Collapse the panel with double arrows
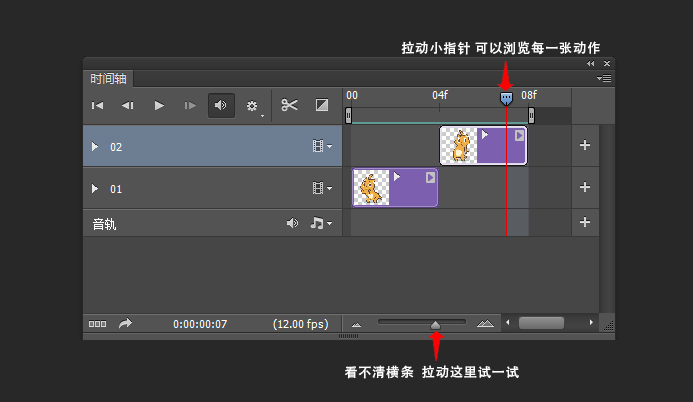 [590, 64]
